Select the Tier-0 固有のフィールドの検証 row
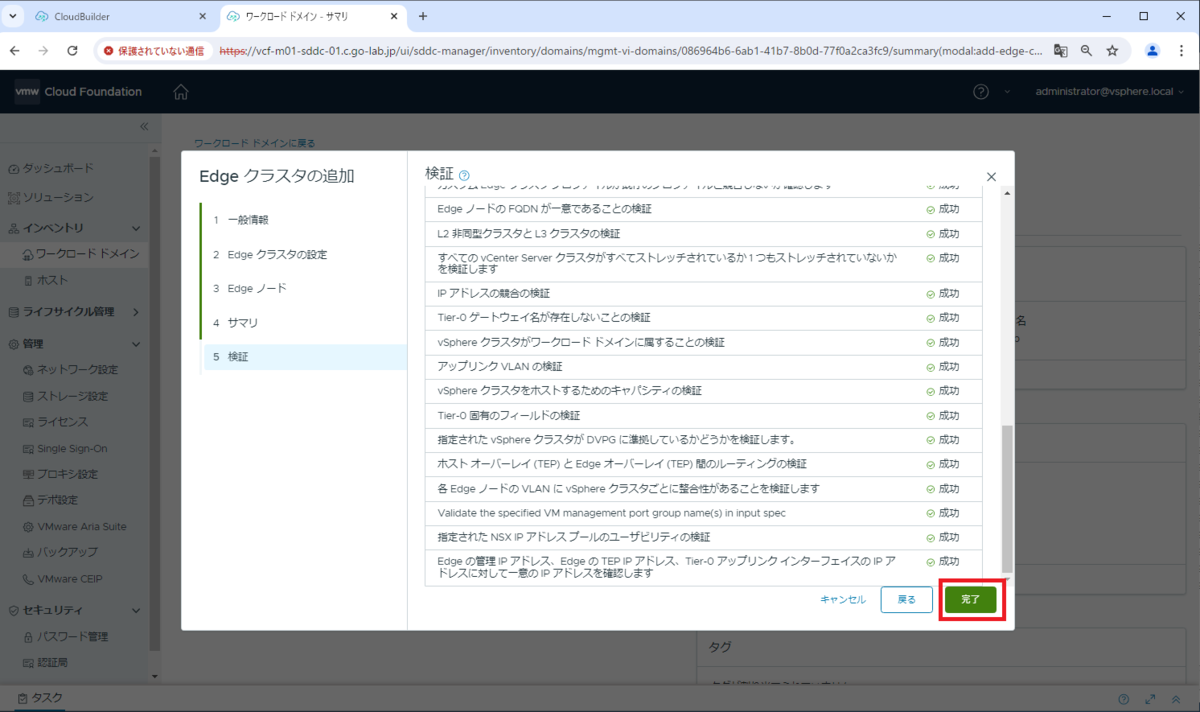Image resolution: width=1200 pixels, height=712 pixels. (704, 415)
